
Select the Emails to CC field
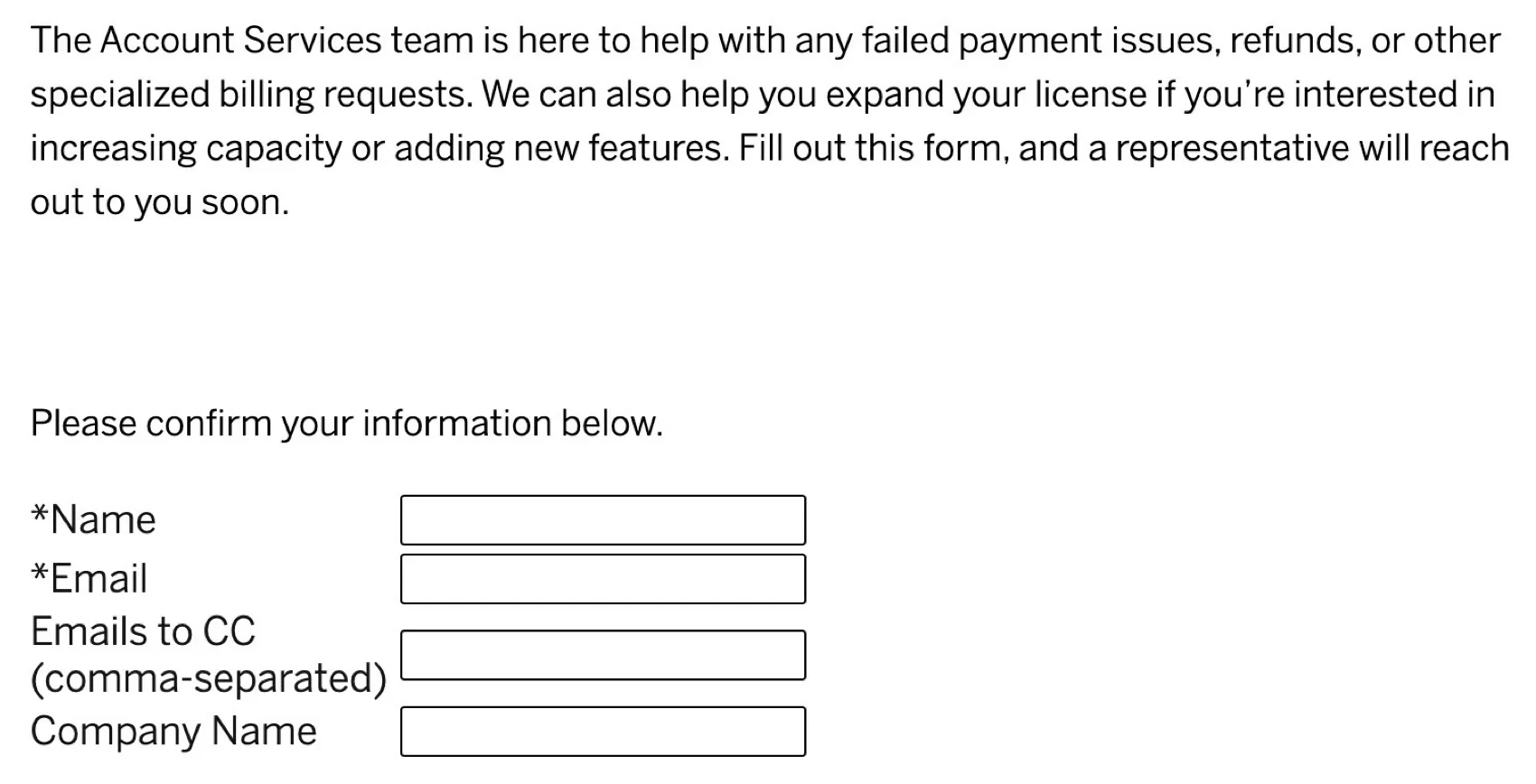click(603, 655)
